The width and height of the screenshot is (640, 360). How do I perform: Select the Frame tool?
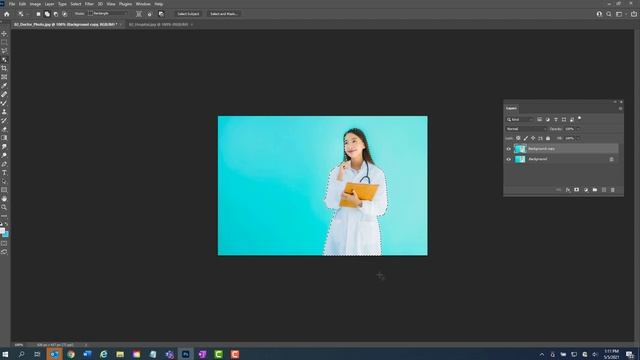click(x=4, y=77)
